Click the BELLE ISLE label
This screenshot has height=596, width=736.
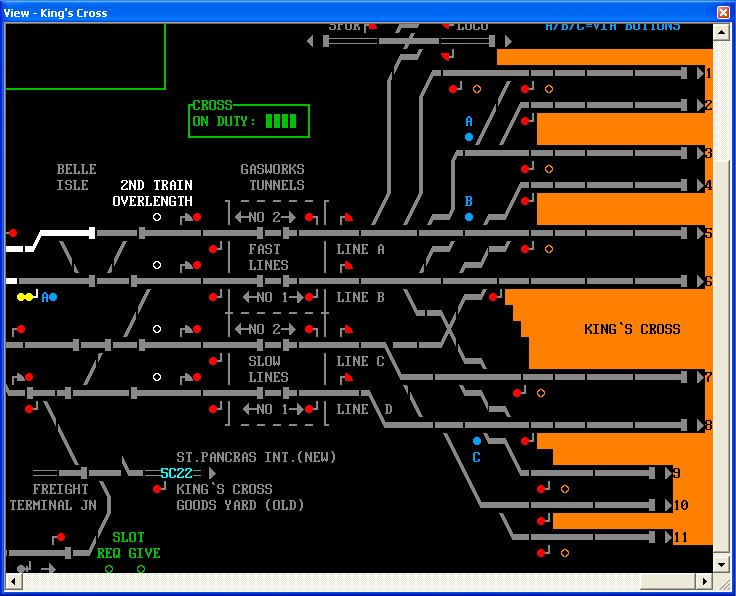coord(76,177)
